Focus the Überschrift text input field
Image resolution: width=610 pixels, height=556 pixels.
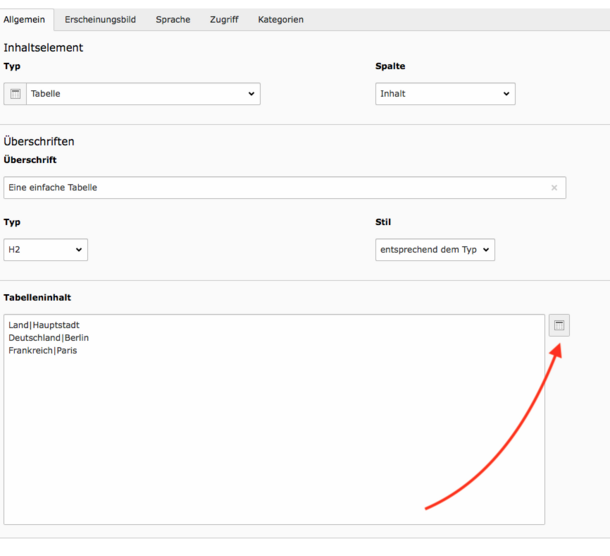click(x=285, y=188)
